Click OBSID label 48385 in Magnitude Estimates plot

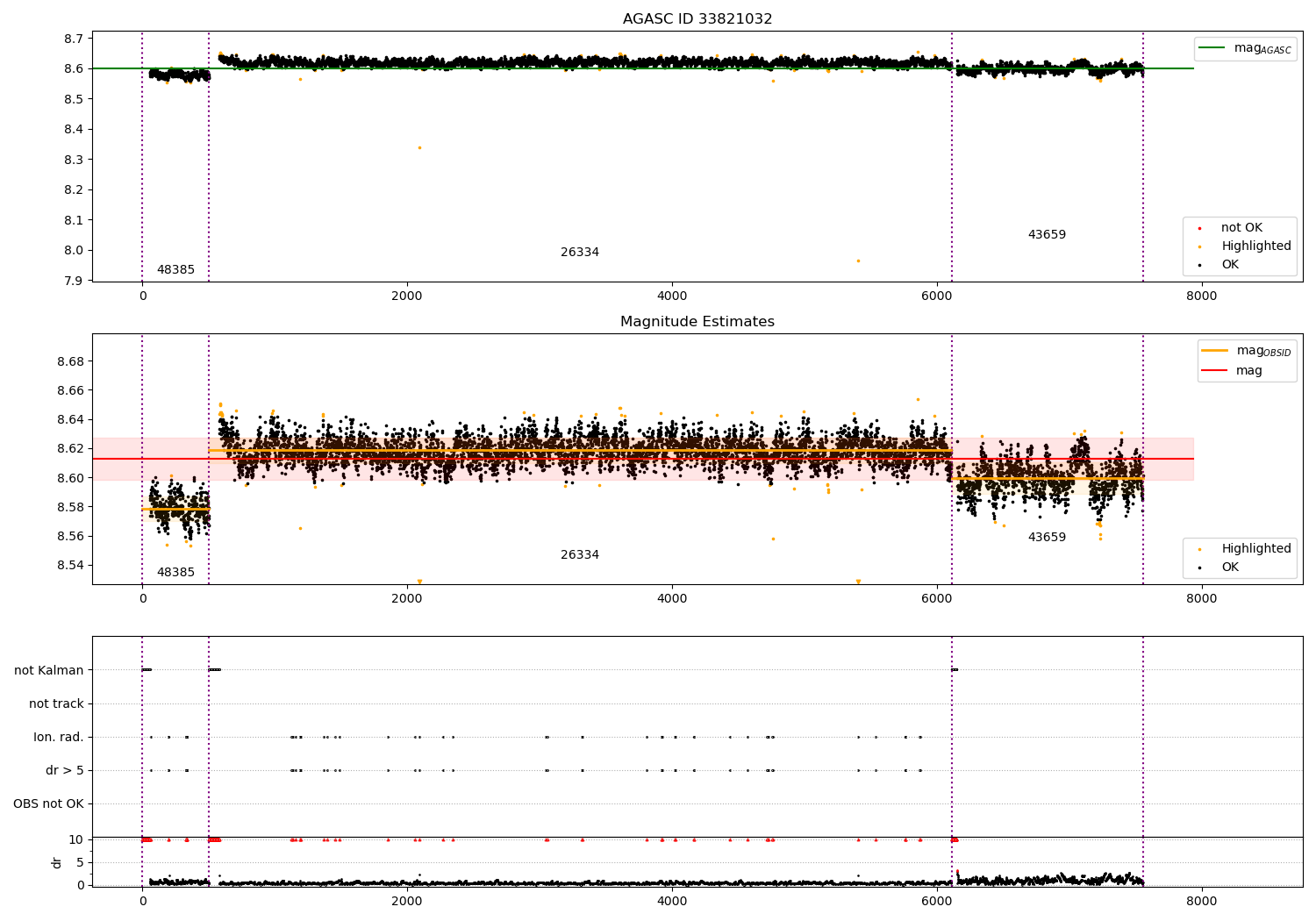pos(175,573)
